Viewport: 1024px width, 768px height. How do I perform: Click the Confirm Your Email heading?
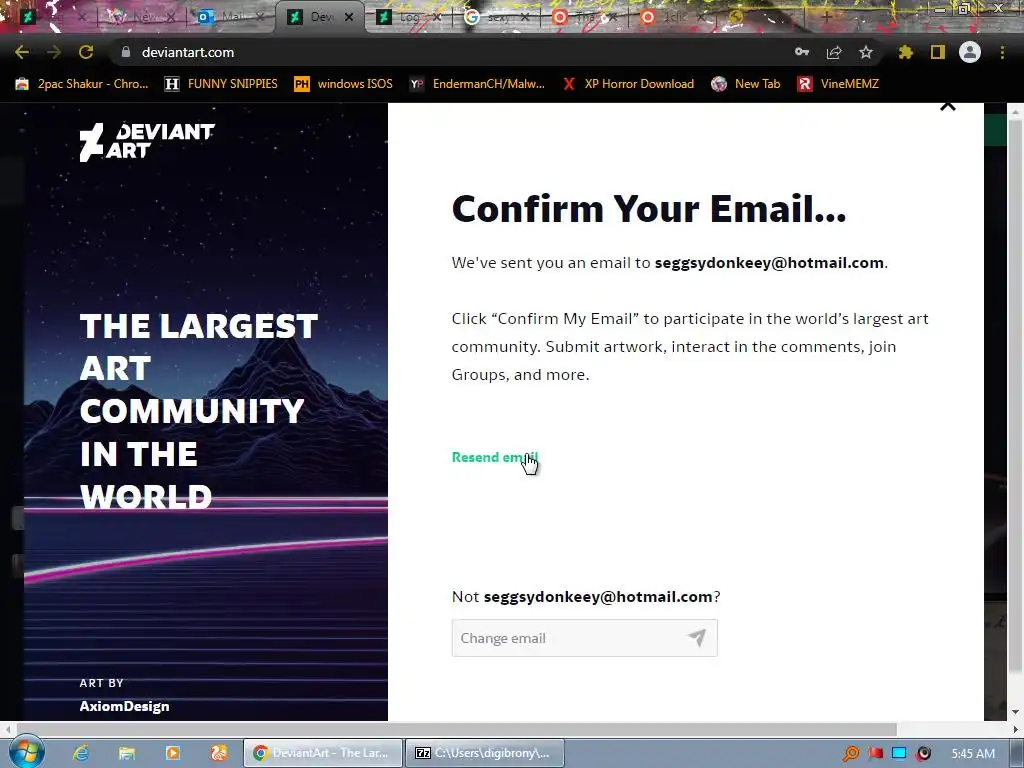point(648,209)
